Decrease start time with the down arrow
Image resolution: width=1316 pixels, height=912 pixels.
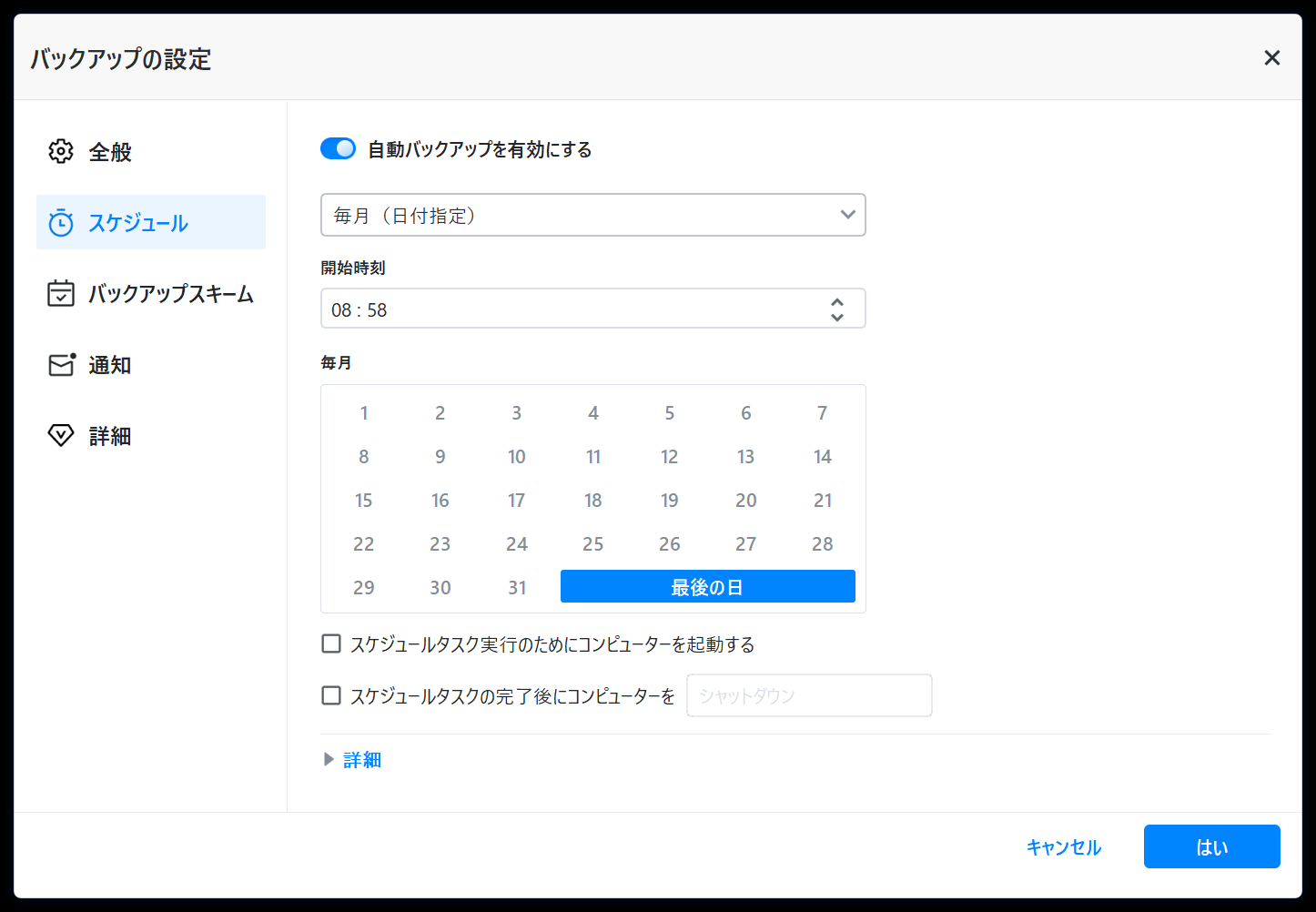[836, 317]
